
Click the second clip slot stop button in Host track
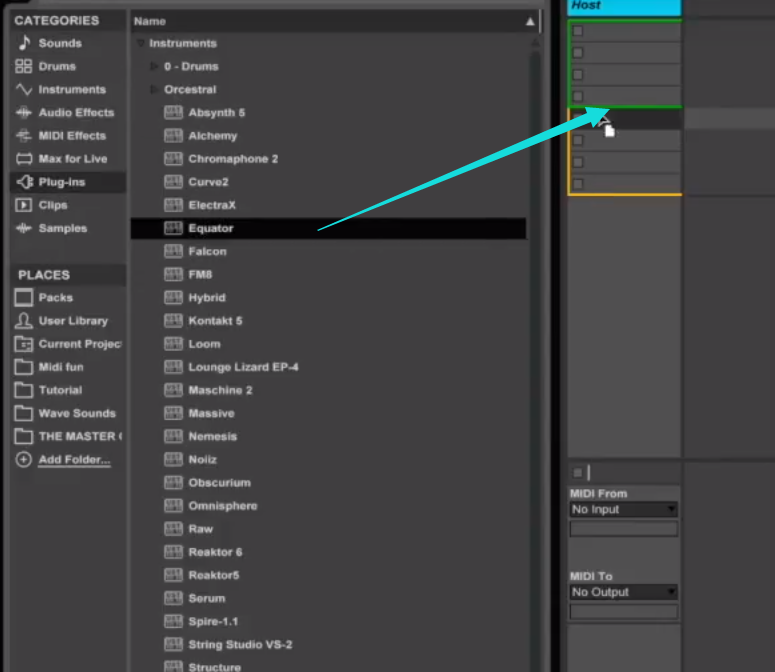(578, 53)
